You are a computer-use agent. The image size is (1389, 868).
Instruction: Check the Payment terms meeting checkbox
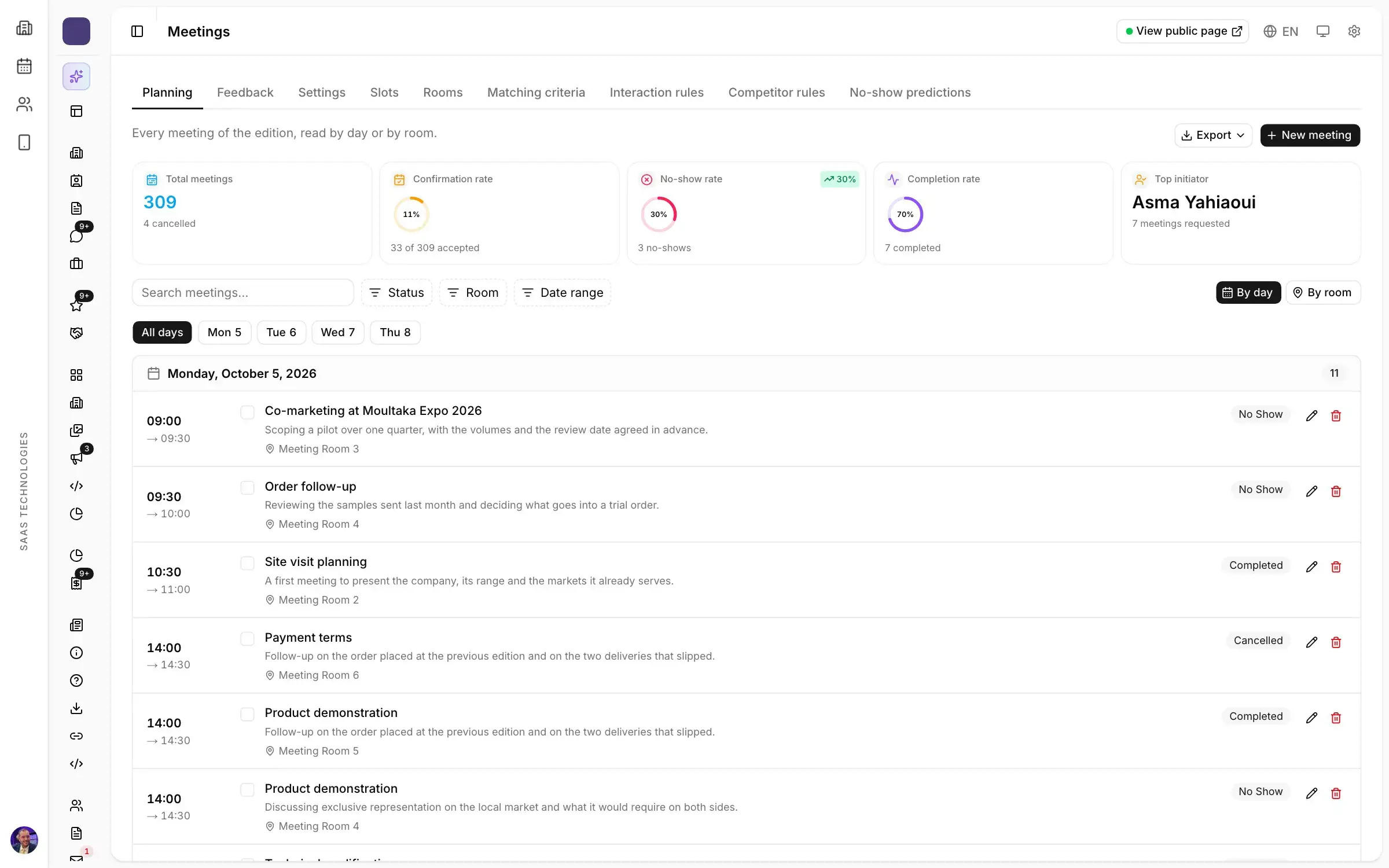tap(247, 639)
